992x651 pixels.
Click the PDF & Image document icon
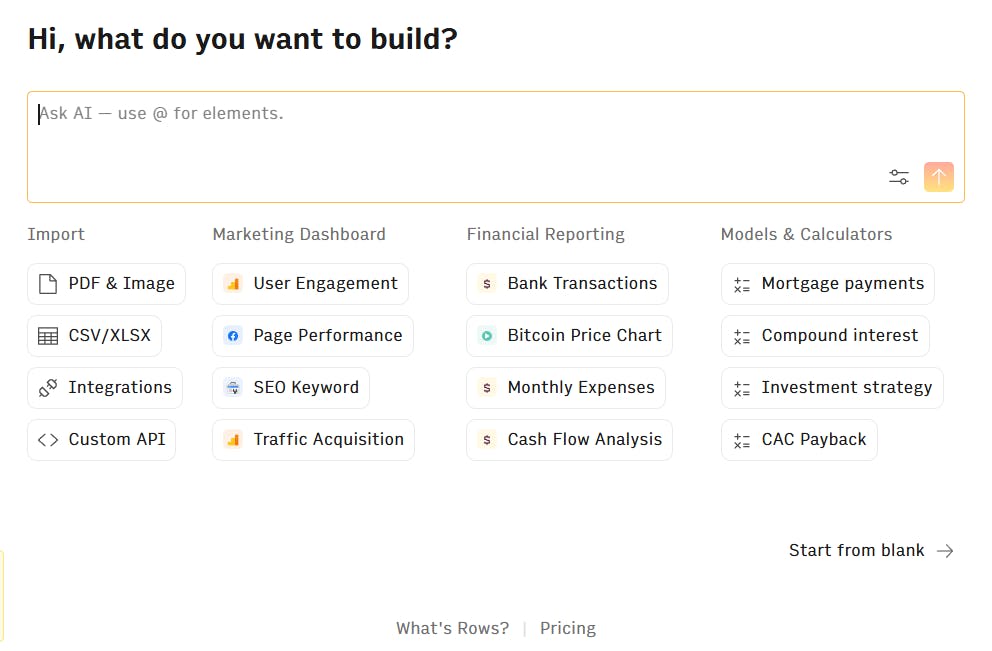click(48, 284)
